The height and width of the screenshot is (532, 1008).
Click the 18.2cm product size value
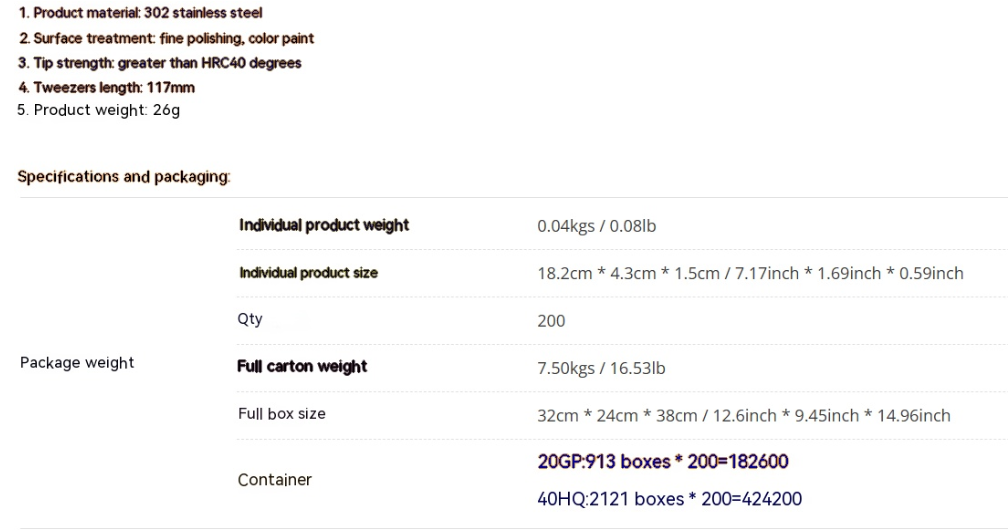pyautogui.click(x=750, y=273)
